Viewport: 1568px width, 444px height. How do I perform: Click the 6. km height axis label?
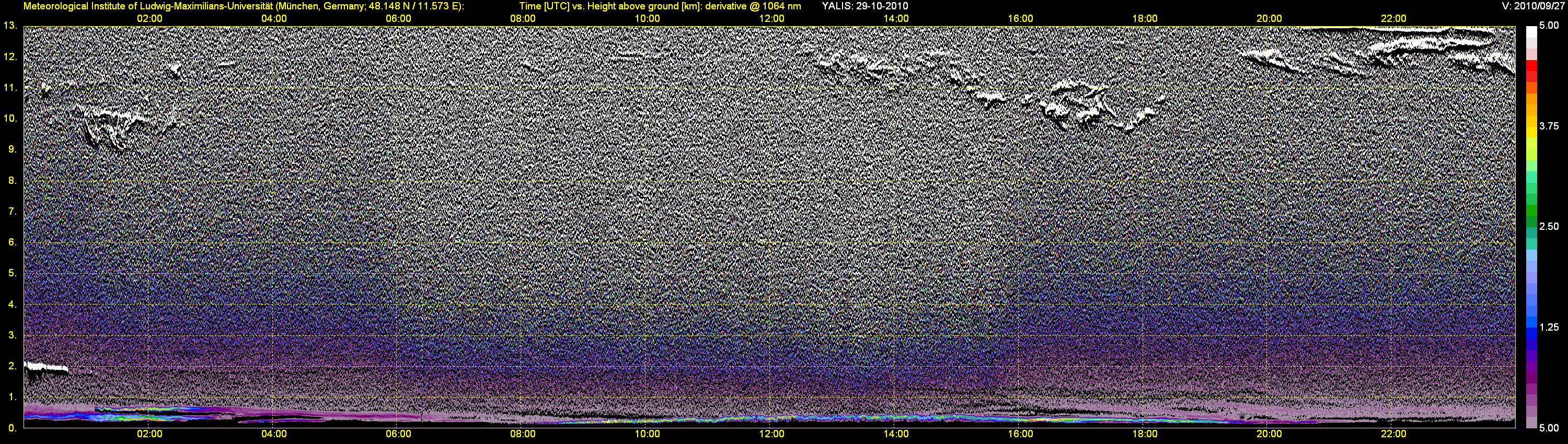pyautogui.click(x=12, y=242)
